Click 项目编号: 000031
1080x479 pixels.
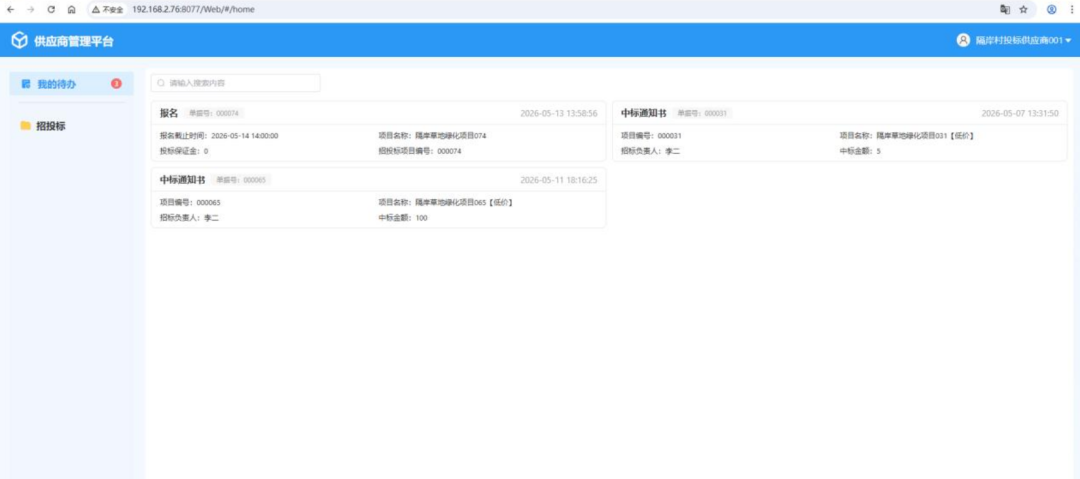651,136
